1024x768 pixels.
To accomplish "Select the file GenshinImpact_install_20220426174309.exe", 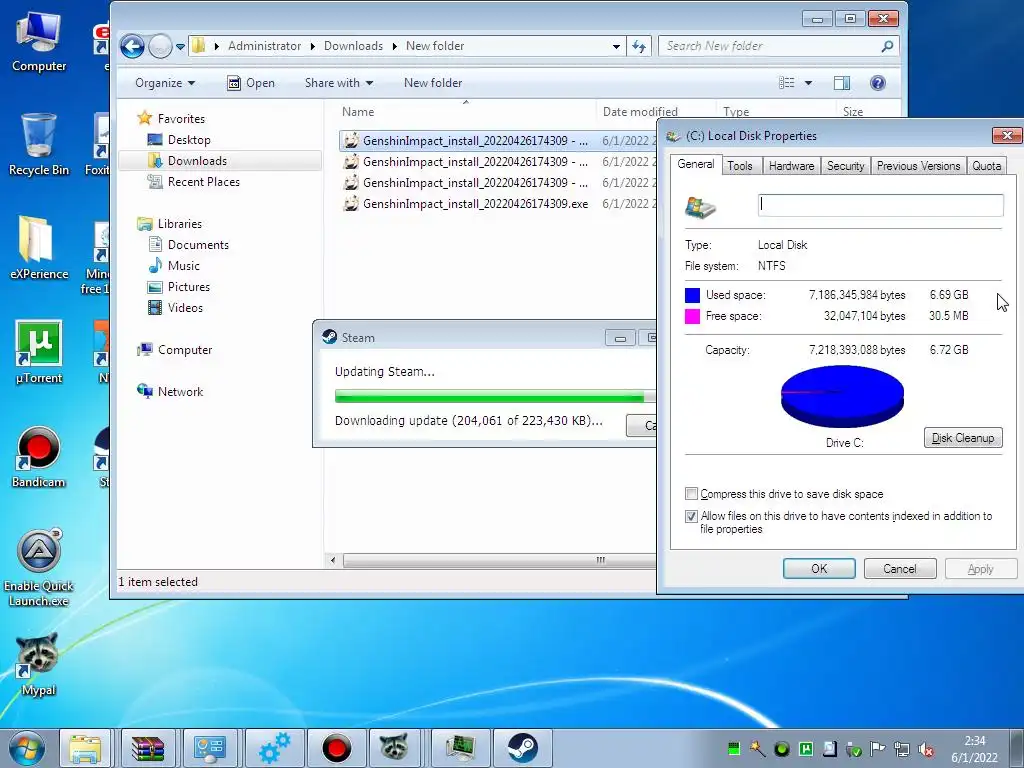I will coord(475,204).
